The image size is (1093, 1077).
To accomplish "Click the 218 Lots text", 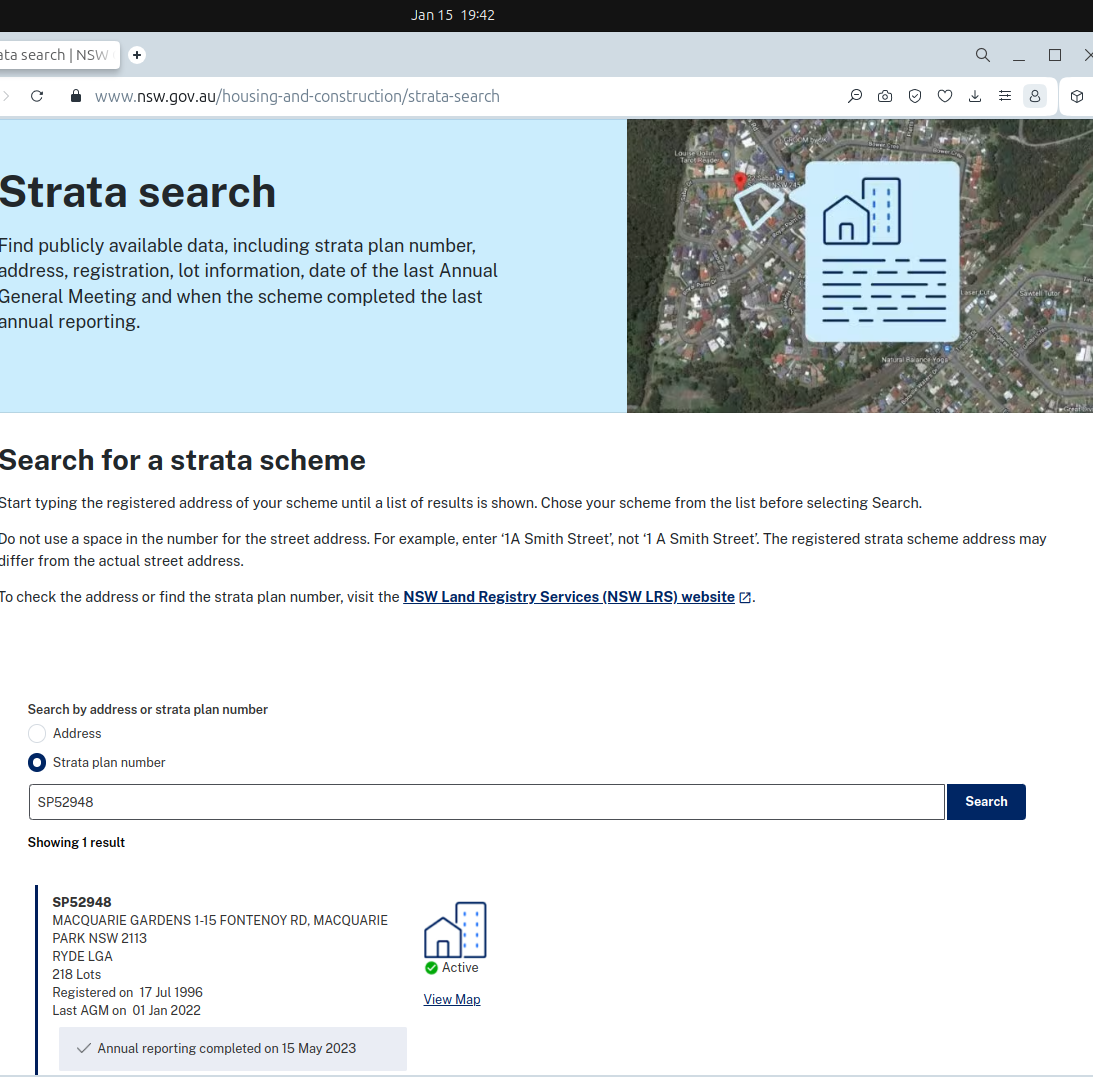I will pos(77,975).
